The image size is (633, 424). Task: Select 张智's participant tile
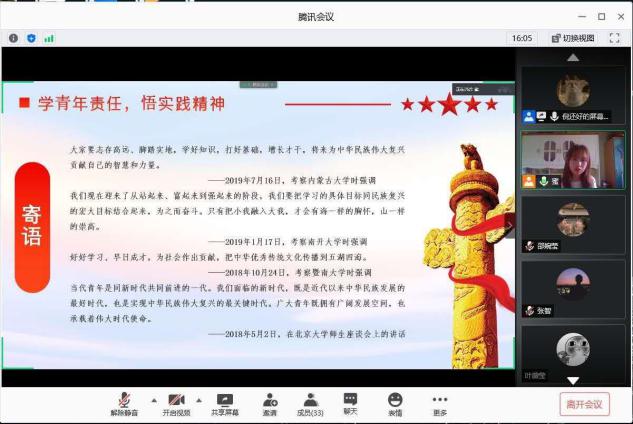[573, 287]
